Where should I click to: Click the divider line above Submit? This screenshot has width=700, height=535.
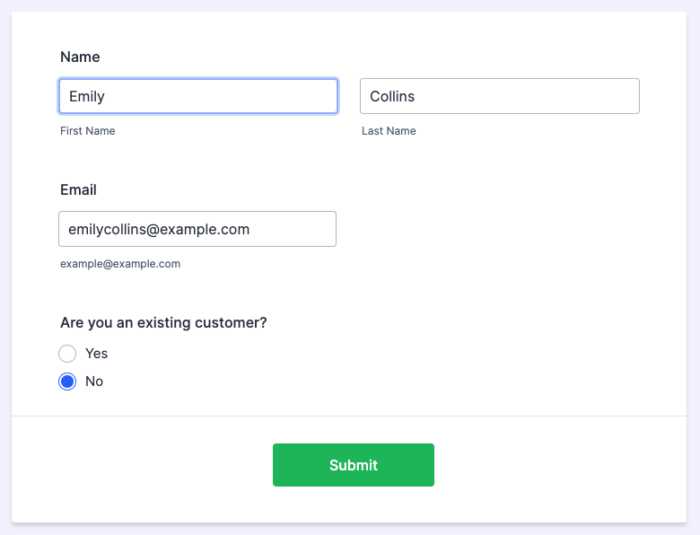tap(350, 415)
